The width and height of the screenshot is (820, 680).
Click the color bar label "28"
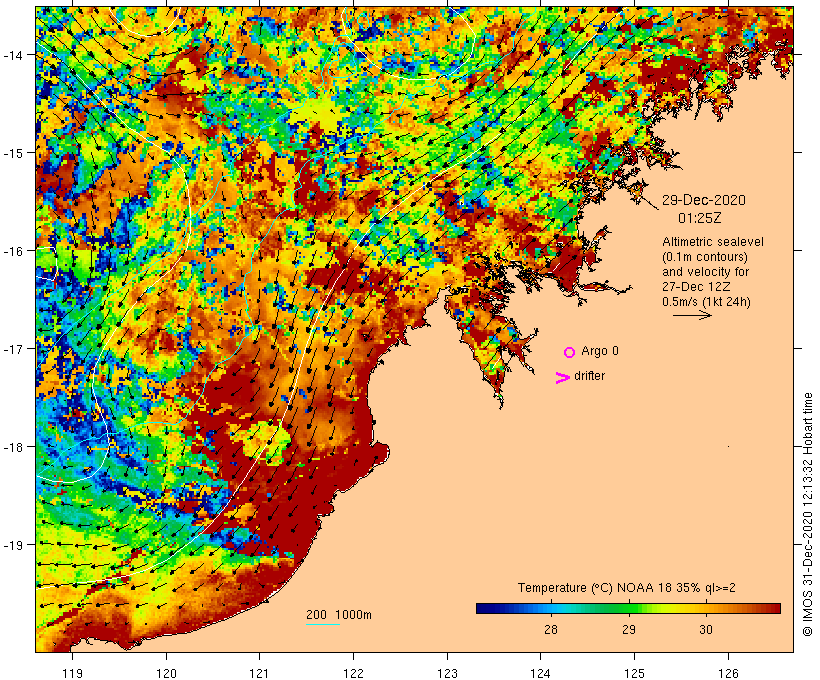pos(551,629)
